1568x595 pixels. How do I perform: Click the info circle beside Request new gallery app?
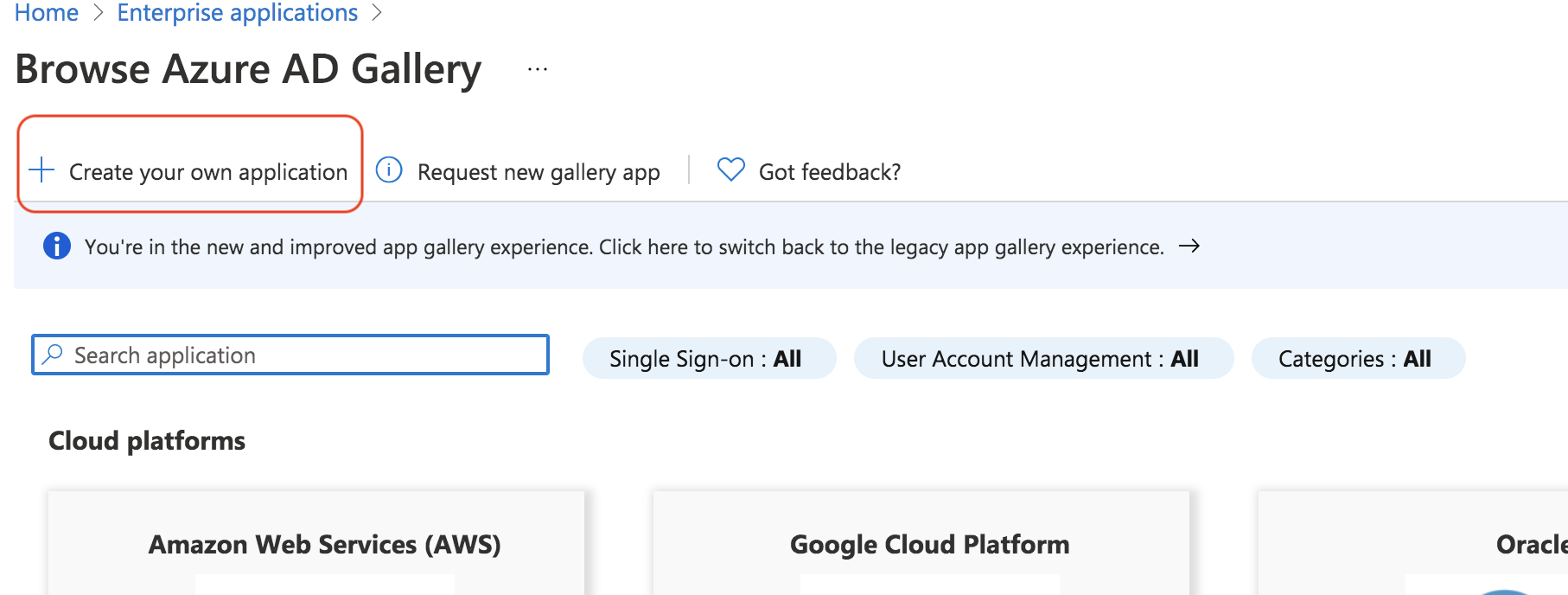(389, 170)
